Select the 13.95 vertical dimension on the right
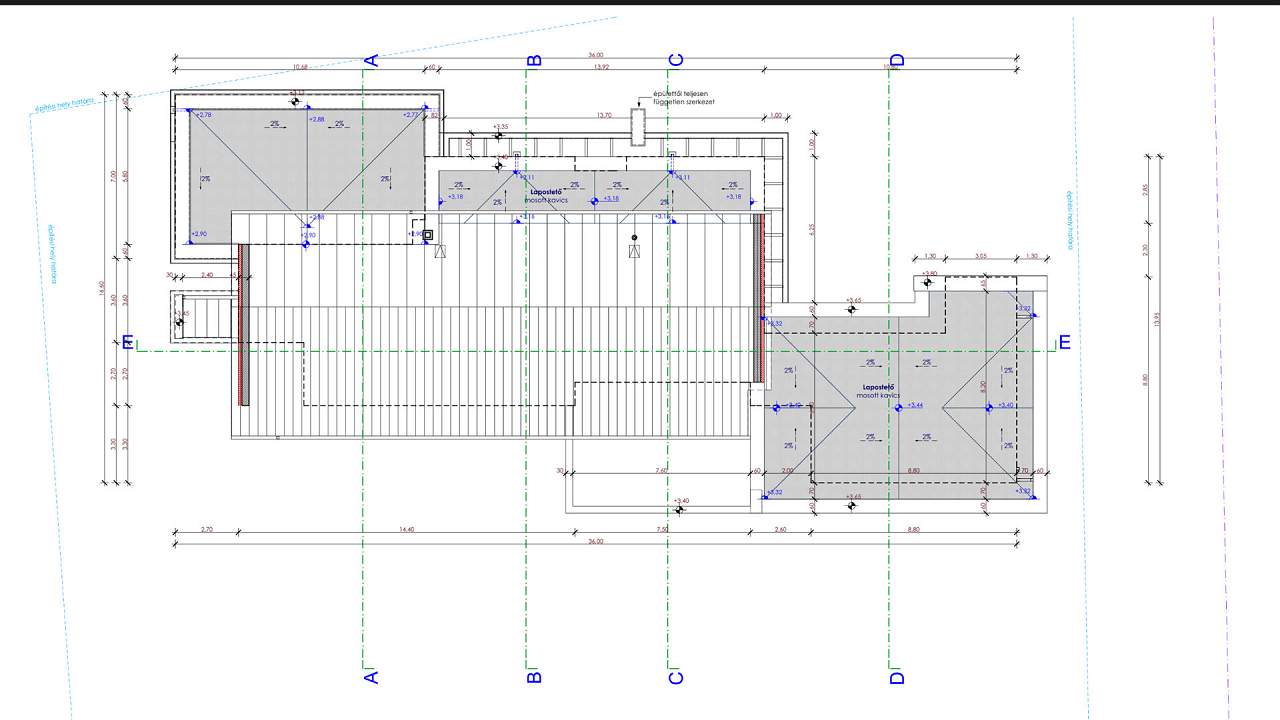This screenshot has height=720, width=1280. pos(1155,319)
